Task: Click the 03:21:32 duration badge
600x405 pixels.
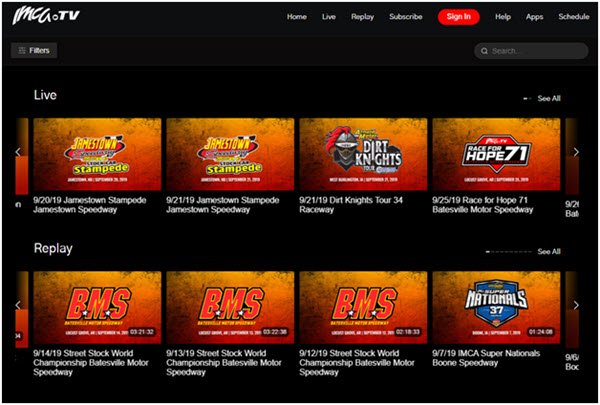Action: pos(142,332)
